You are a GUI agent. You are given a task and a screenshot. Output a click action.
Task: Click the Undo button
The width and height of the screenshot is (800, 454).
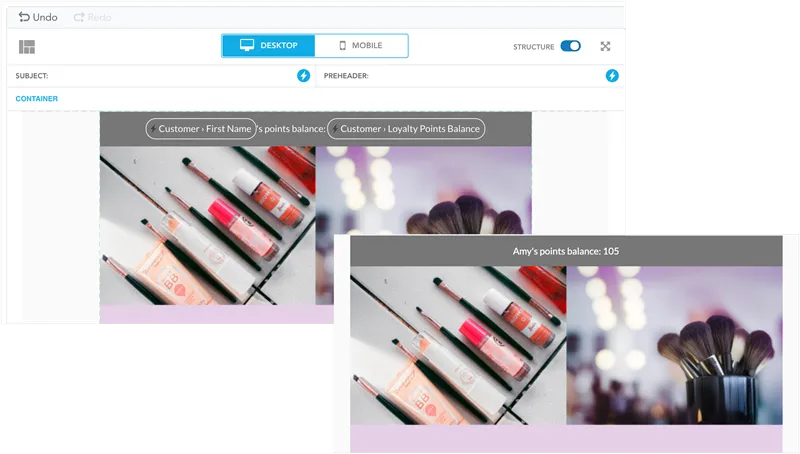[38, 17]
